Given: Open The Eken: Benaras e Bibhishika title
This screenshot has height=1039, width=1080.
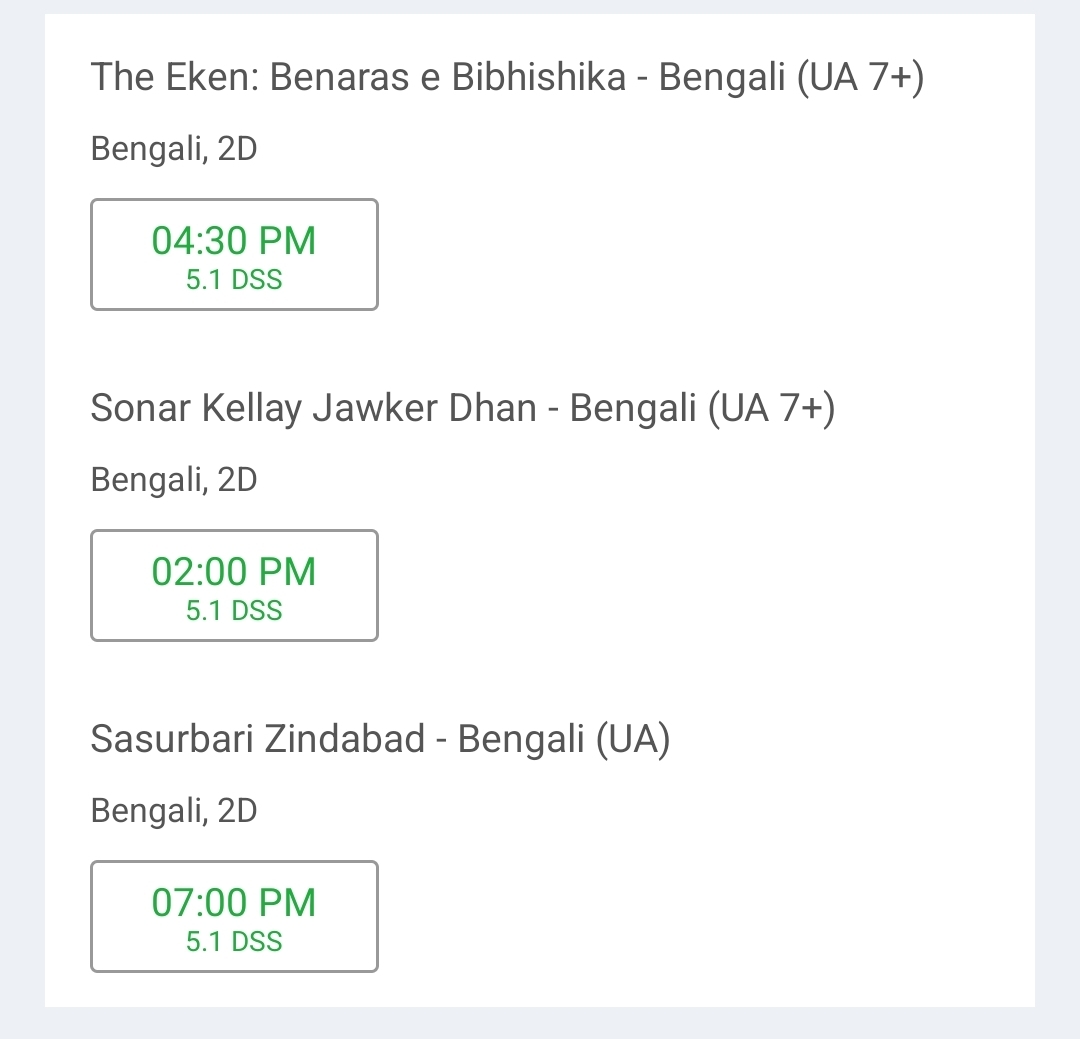Looking at the screenshot, I should point(507,76).
